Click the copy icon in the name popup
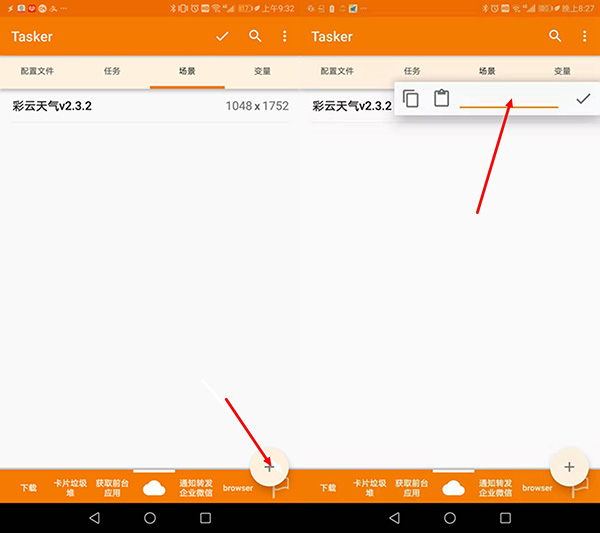Image resolution: width=600 pixels, height=533 pixels. click(x=411, y=99)
